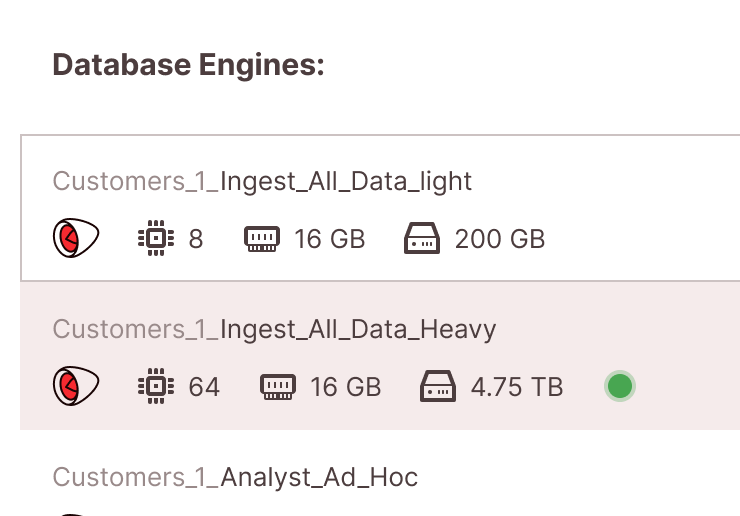Click the Firebolt engine logo for Ingest_All_Data_light
This screenshot has height=516, width=740.
76,239
